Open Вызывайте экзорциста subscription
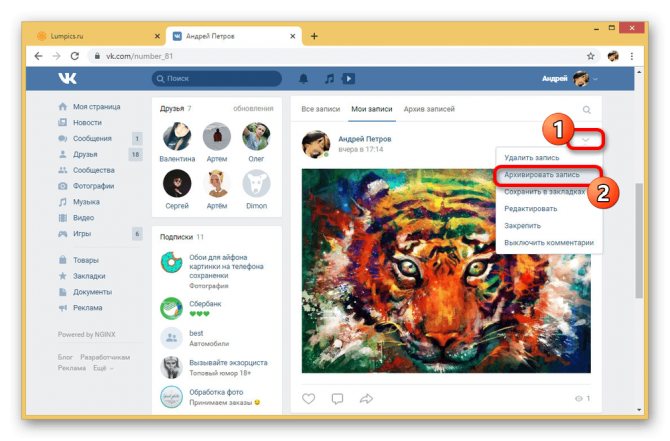The height and width of the screenshot is (441, 670). (228, 362)
